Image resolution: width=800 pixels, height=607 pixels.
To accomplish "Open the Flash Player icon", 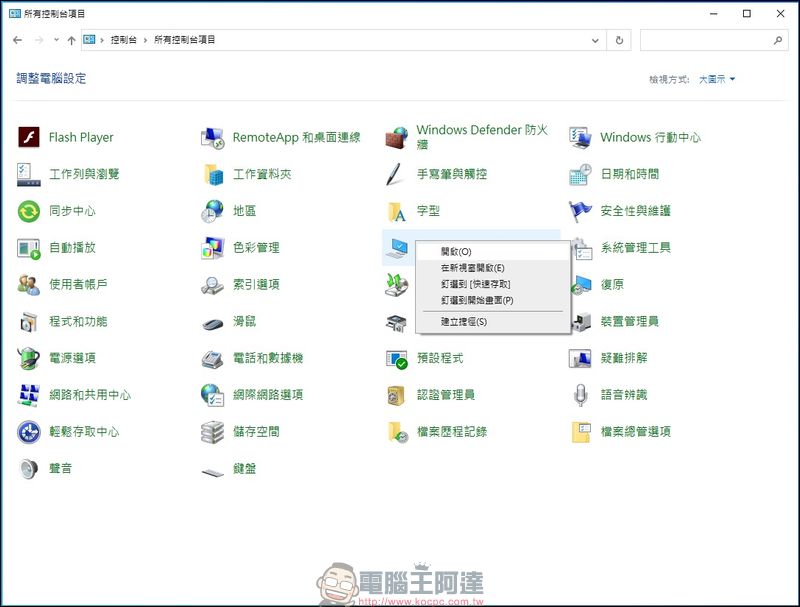I will click(x=29, y=137).
